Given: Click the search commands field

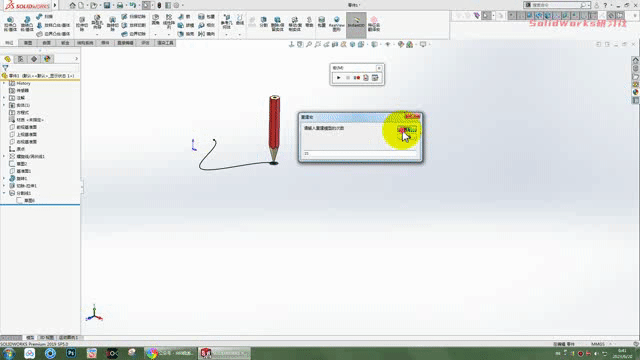Looking at the screenshot, I should point(556,5).
